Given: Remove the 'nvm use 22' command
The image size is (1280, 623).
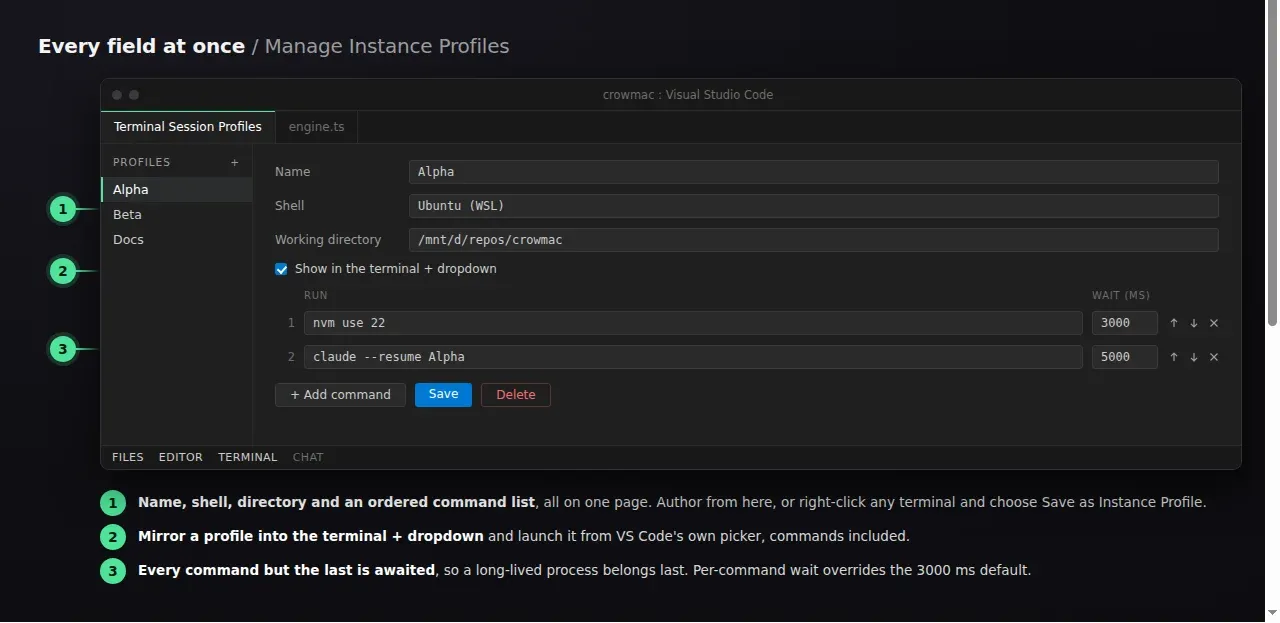Looking at the screenshot, I should 1214,323.
